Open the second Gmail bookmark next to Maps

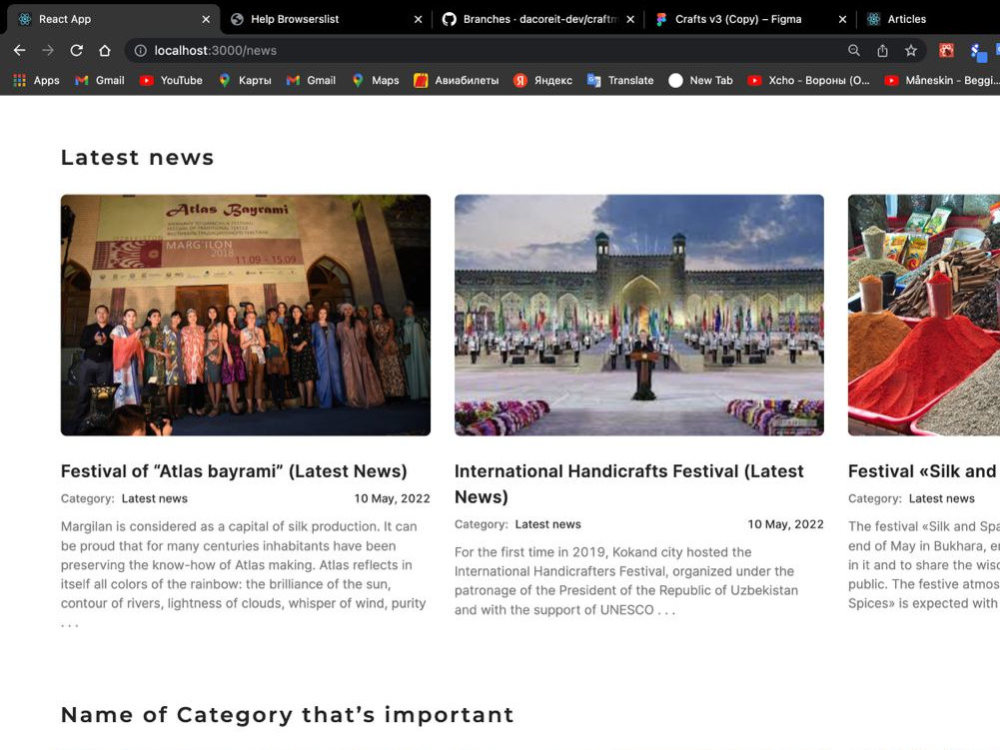tap(311, 80)
